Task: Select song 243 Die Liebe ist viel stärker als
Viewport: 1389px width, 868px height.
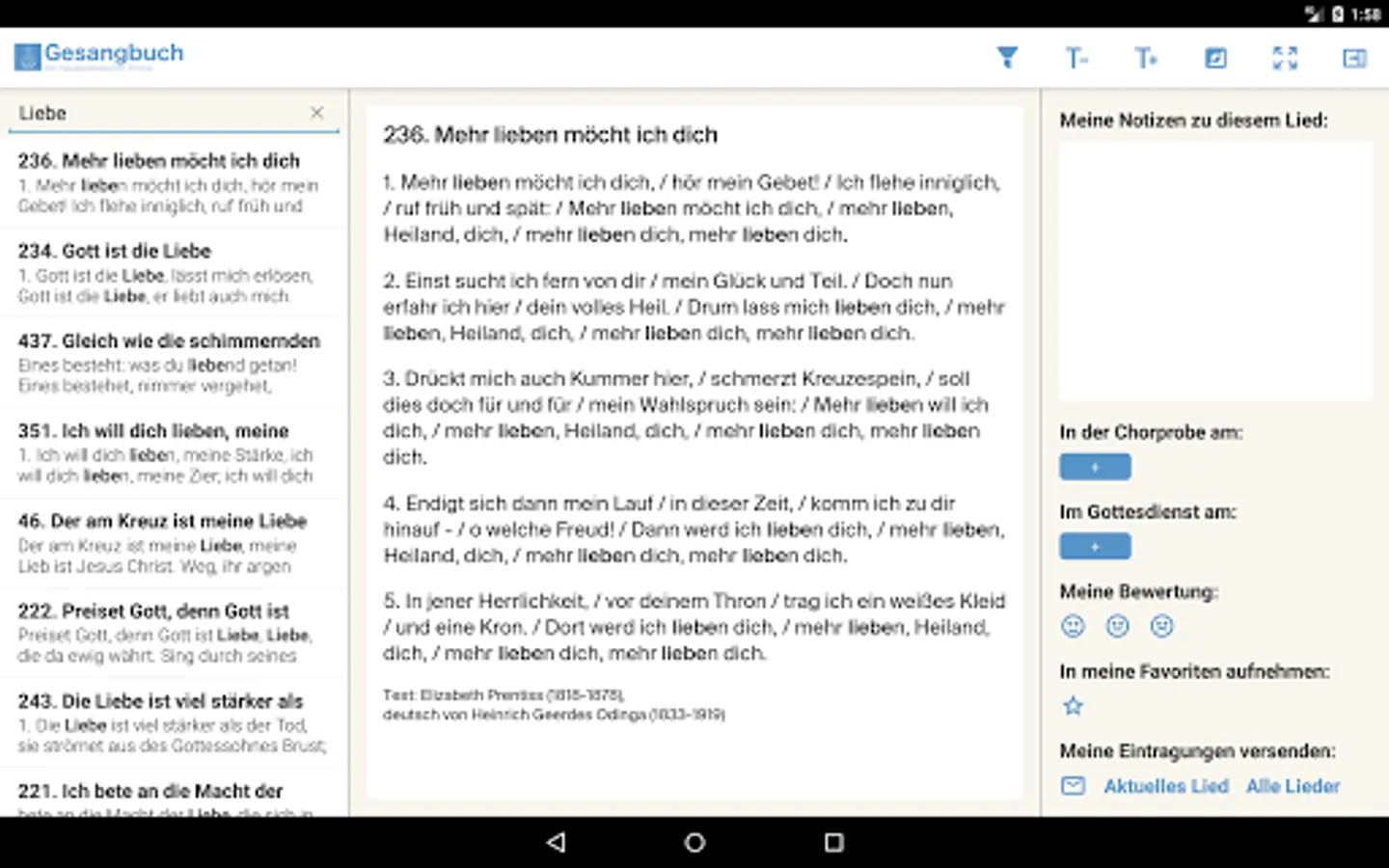Action: [x=174, y=722]
